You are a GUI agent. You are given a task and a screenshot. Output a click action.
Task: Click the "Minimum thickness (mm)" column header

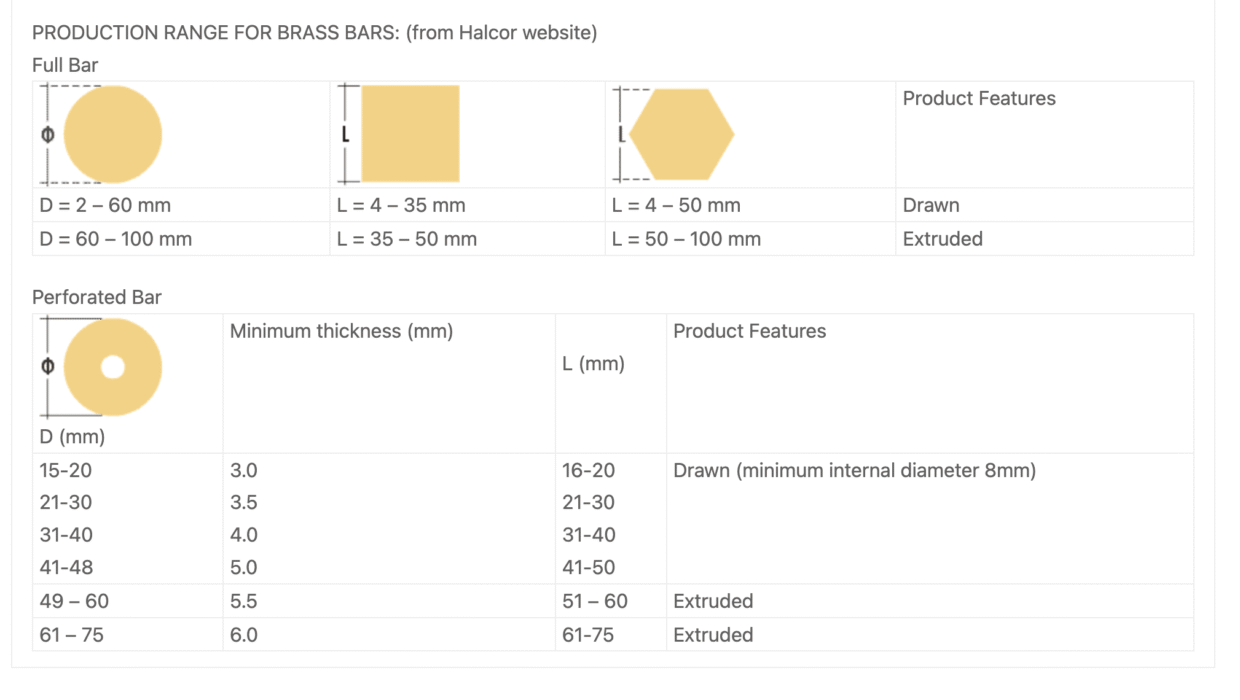(x=341, y=331)
